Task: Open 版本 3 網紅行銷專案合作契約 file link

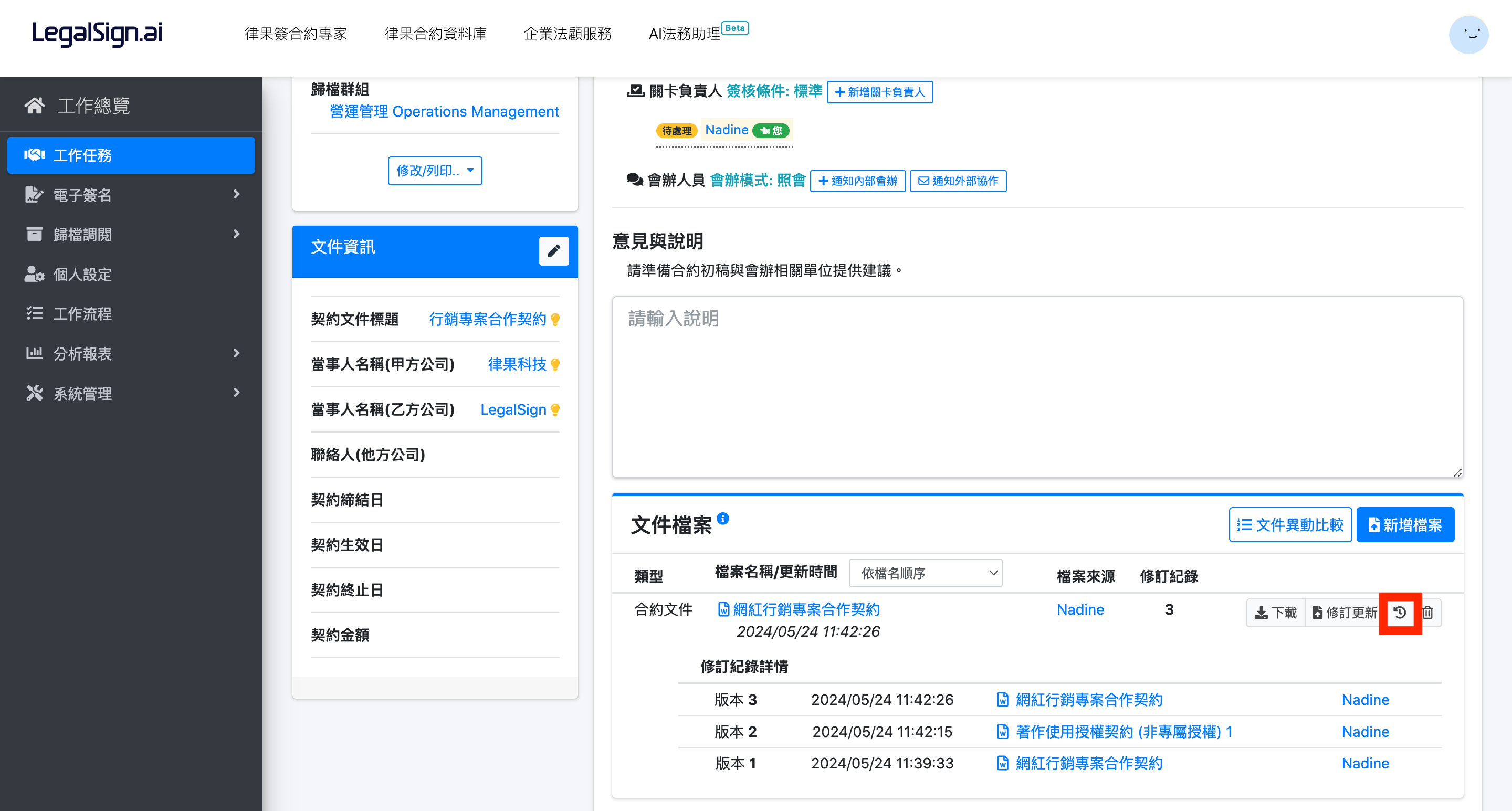Action: pyautogui.click(x=1089, y=700)
